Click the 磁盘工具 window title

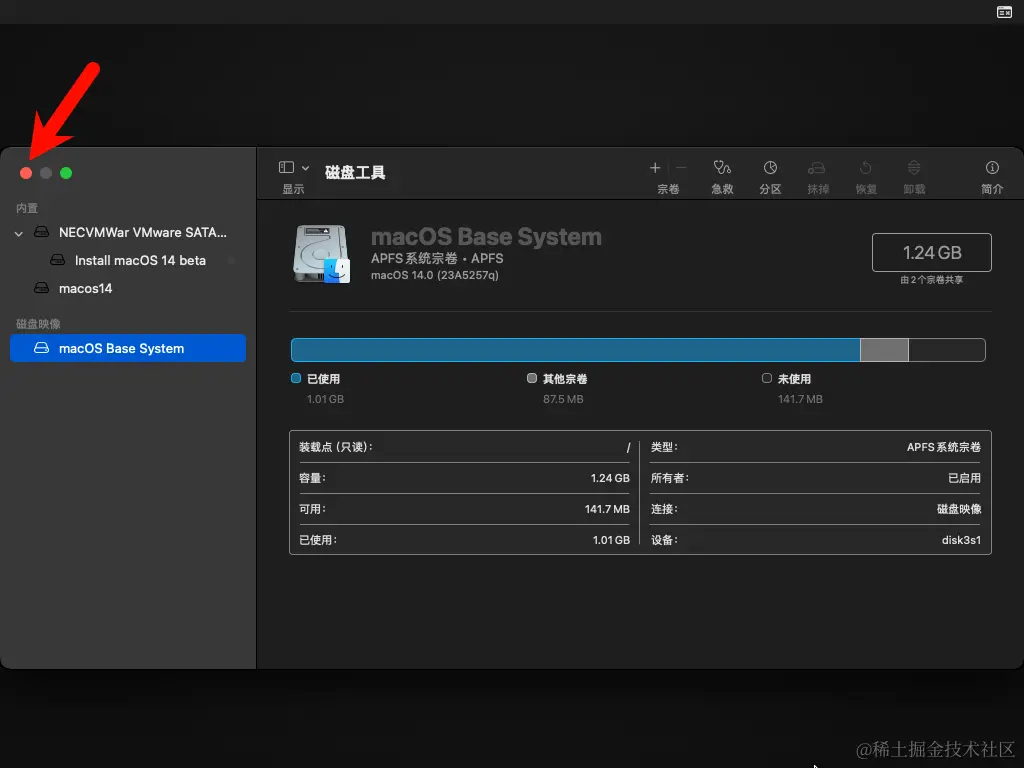pyautogui.click(x=355, y=172)
